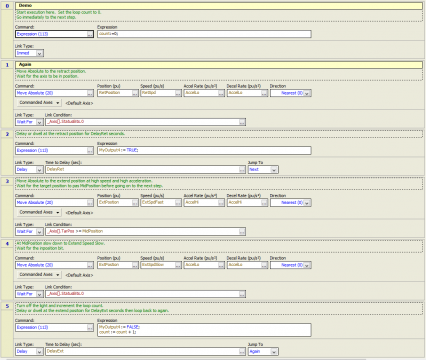Image resolution: width=426 pixels, height=360 pixels.
Task: Open ellipsis beside ExtPosition field in step 3
Action: click(135, 203)
